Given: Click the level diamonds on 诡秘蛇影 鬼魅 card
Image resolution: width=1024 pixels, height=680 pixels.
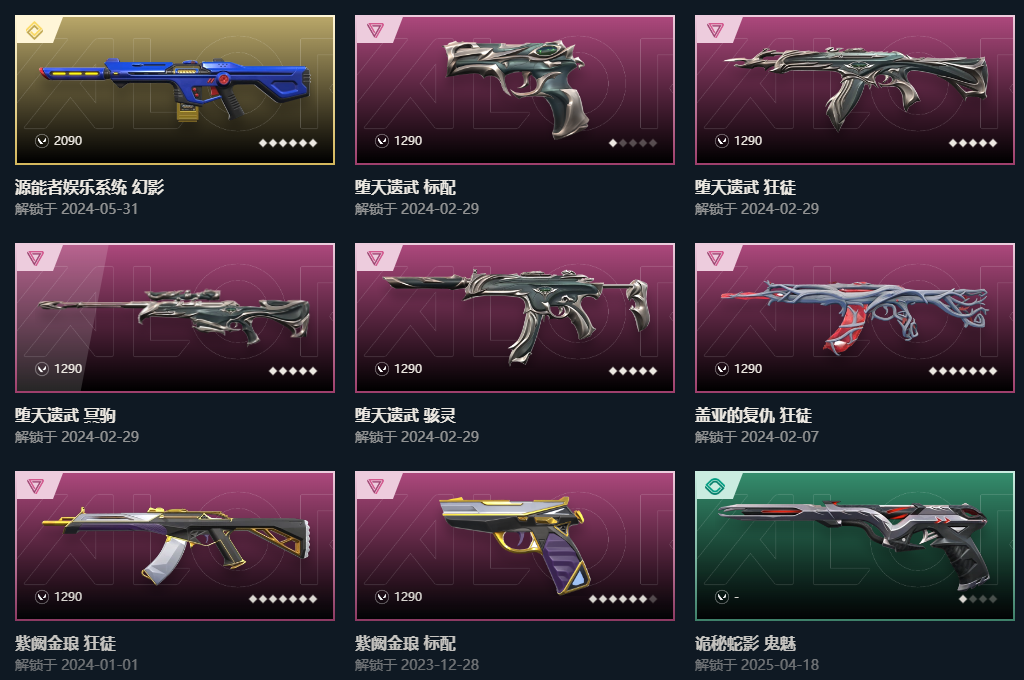Looking at the screenshot, I should click(x=978, y=598).
